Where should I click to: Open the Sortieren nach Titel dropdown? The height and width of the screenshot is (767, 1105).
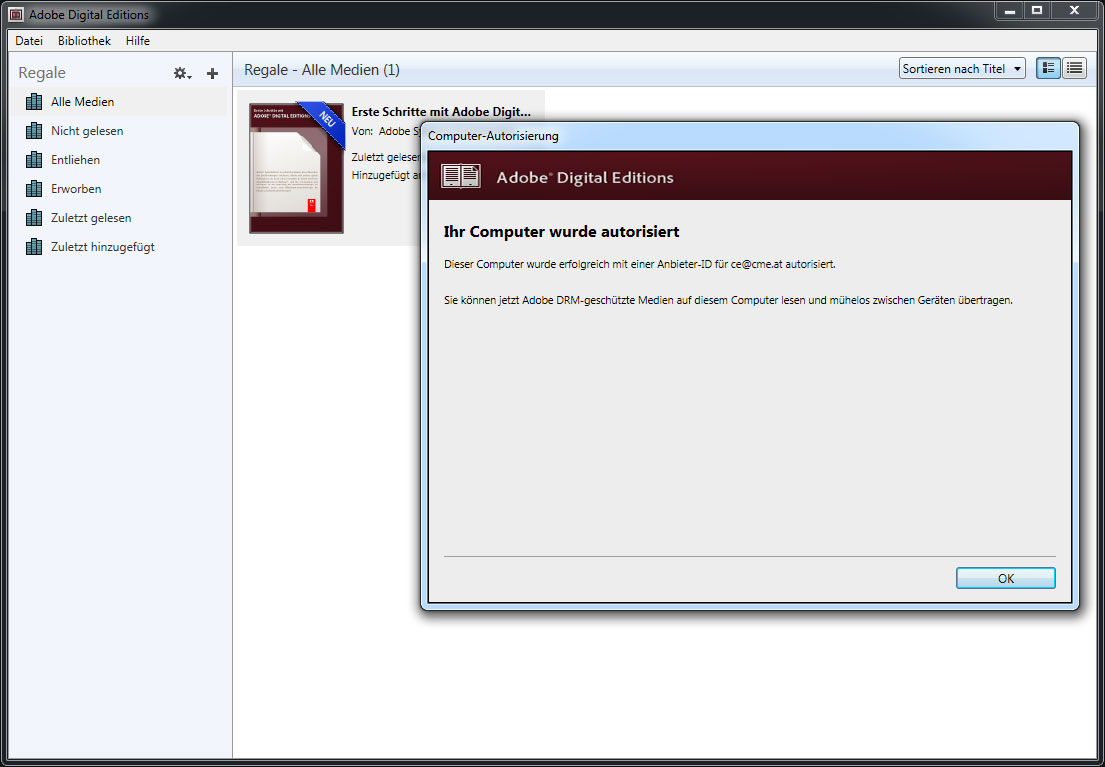coord(962,69)
